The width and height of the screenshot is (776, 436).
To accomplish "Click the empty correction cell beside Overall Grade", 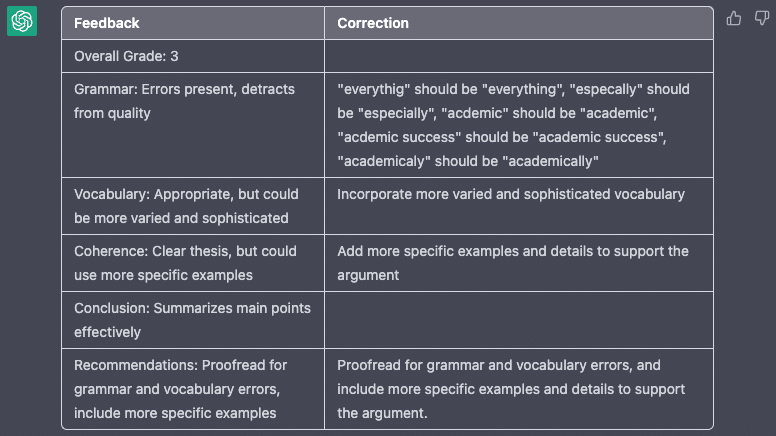I will pyautogui.click(x=518, y=57).
